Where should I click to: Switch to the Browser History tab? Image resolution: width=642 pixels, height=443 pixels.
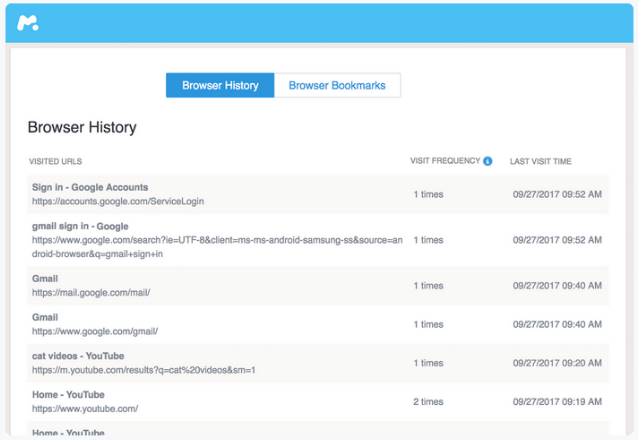(x=220, y=85)
